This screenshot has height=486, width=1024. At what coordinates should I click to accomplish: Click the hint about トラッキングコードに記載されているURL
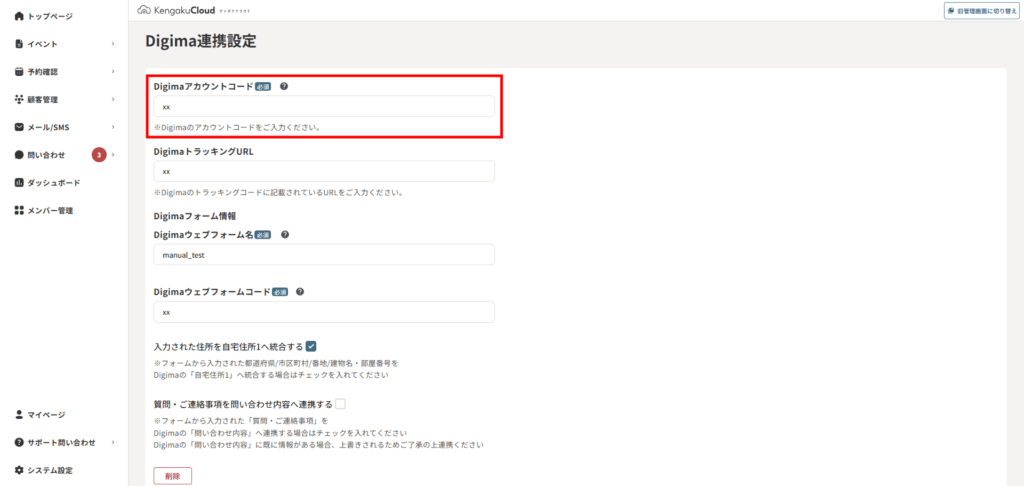pyautogui.click(x=278, y=193)
